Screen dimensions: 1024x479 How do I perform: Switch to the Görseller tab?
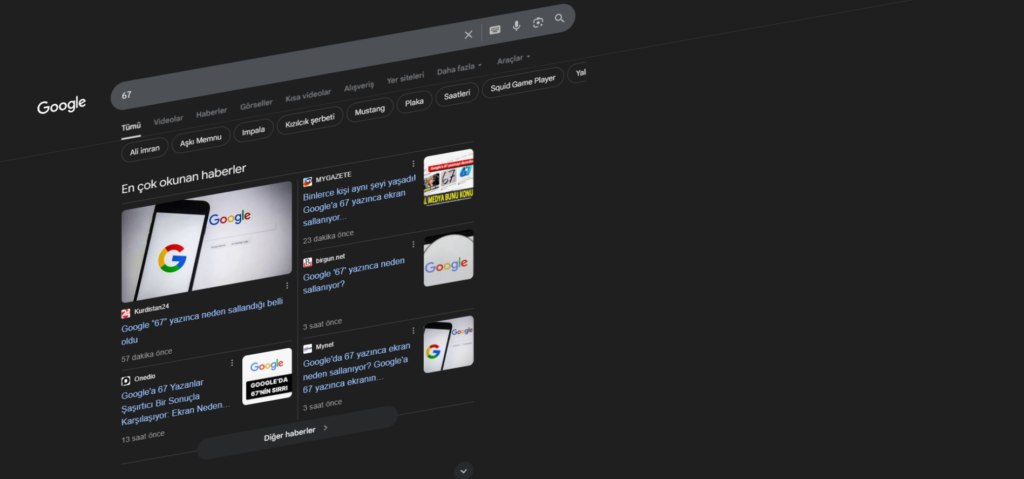click(x=256, y=105)
